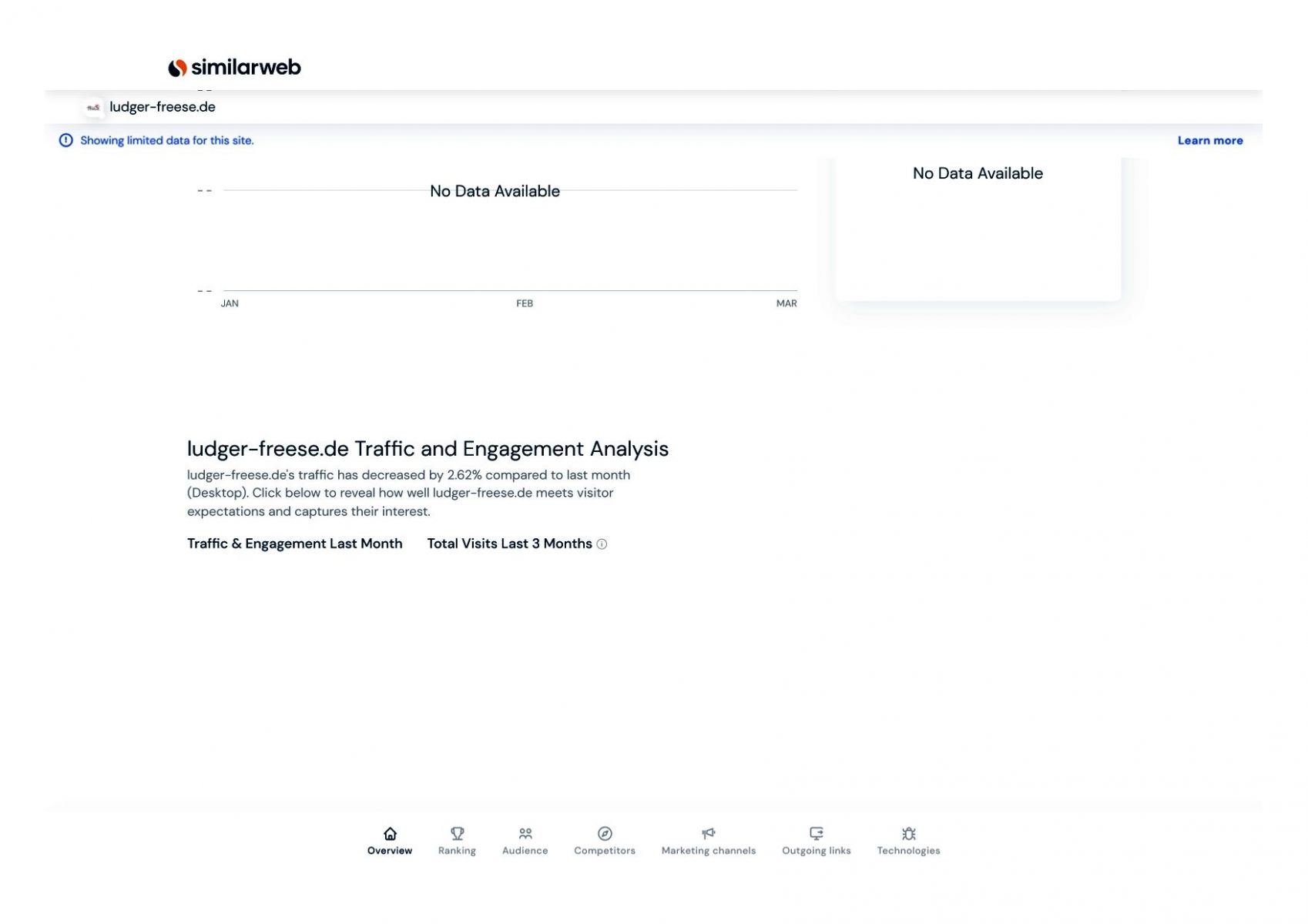Open the Competitors tab
Image resolution: width=1308 pixels, height=924 pixels.
click(605, 841)
